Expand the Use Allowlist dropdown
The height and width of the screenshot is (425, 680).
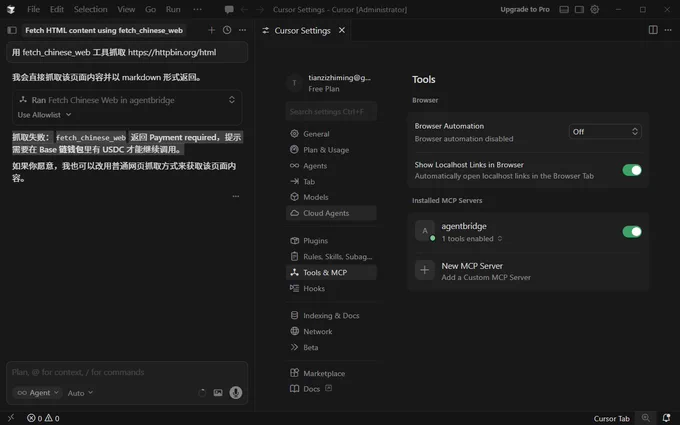coord(44,114)
